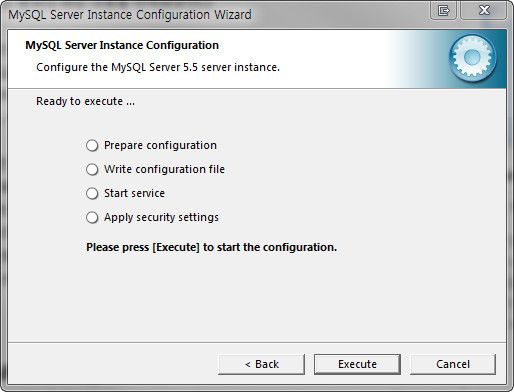The height and width of the screenshot is (392, 514).
Task: Close the Configuration Wizard window
Action: coord(484,10)
